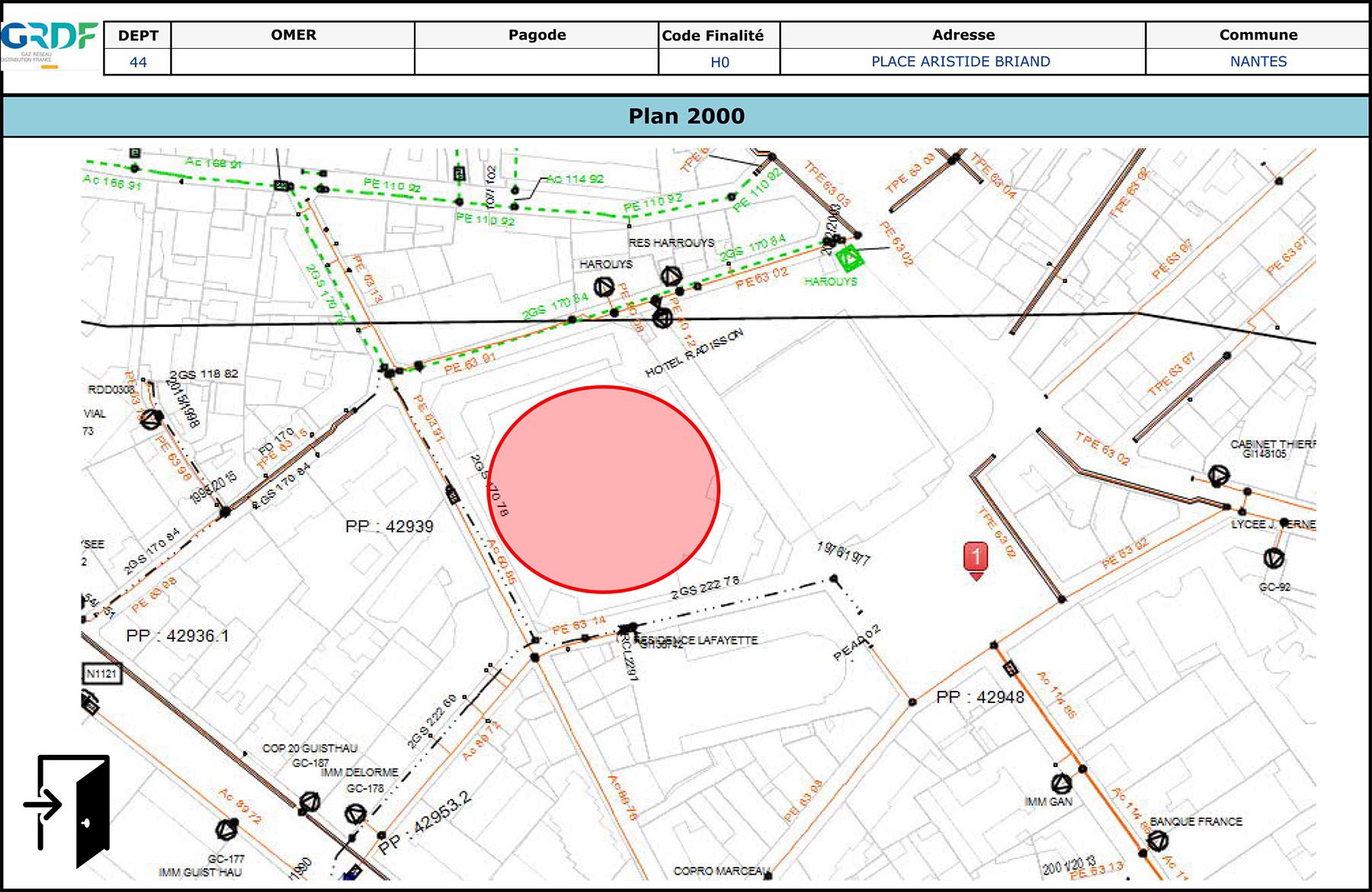Select the CABINET THIERRY service point symbol
Viewport: 1372px width, 892px height.
pyautogui.click(x=1219, y=476)
